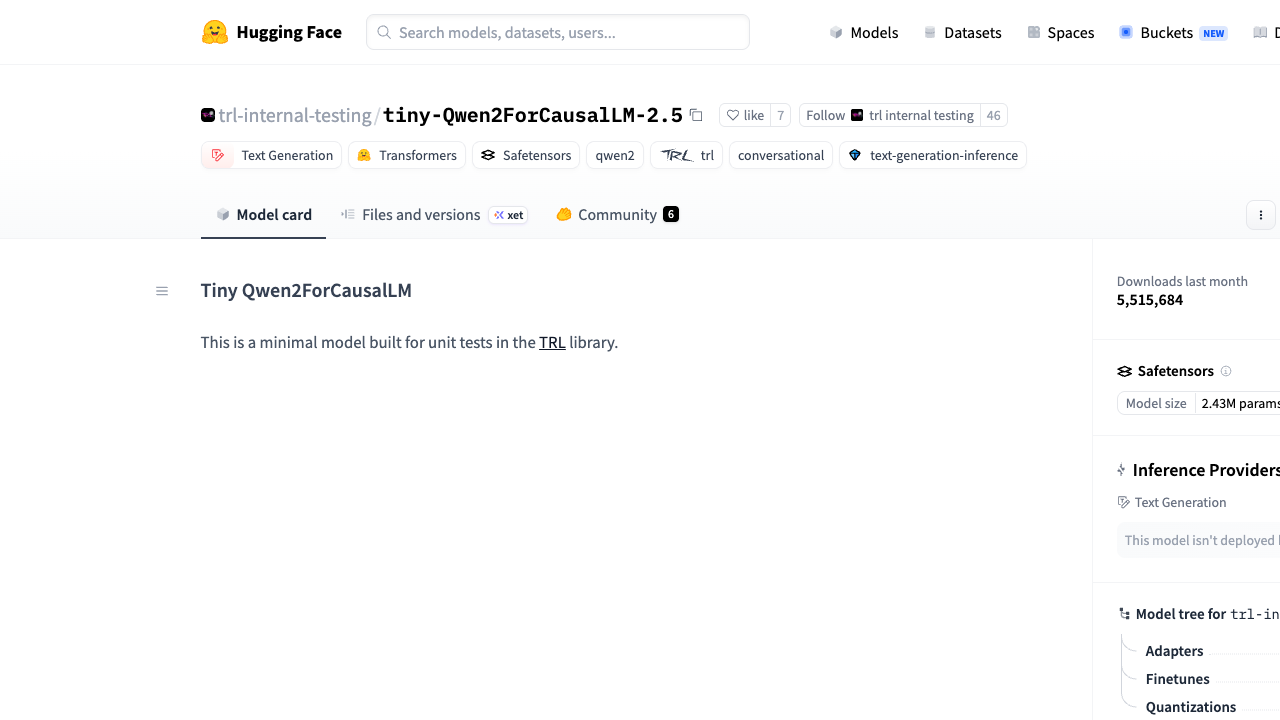This screenshot has height=720, width=1280.
Task: Click the like count 7
Action: tap(780, 115)
